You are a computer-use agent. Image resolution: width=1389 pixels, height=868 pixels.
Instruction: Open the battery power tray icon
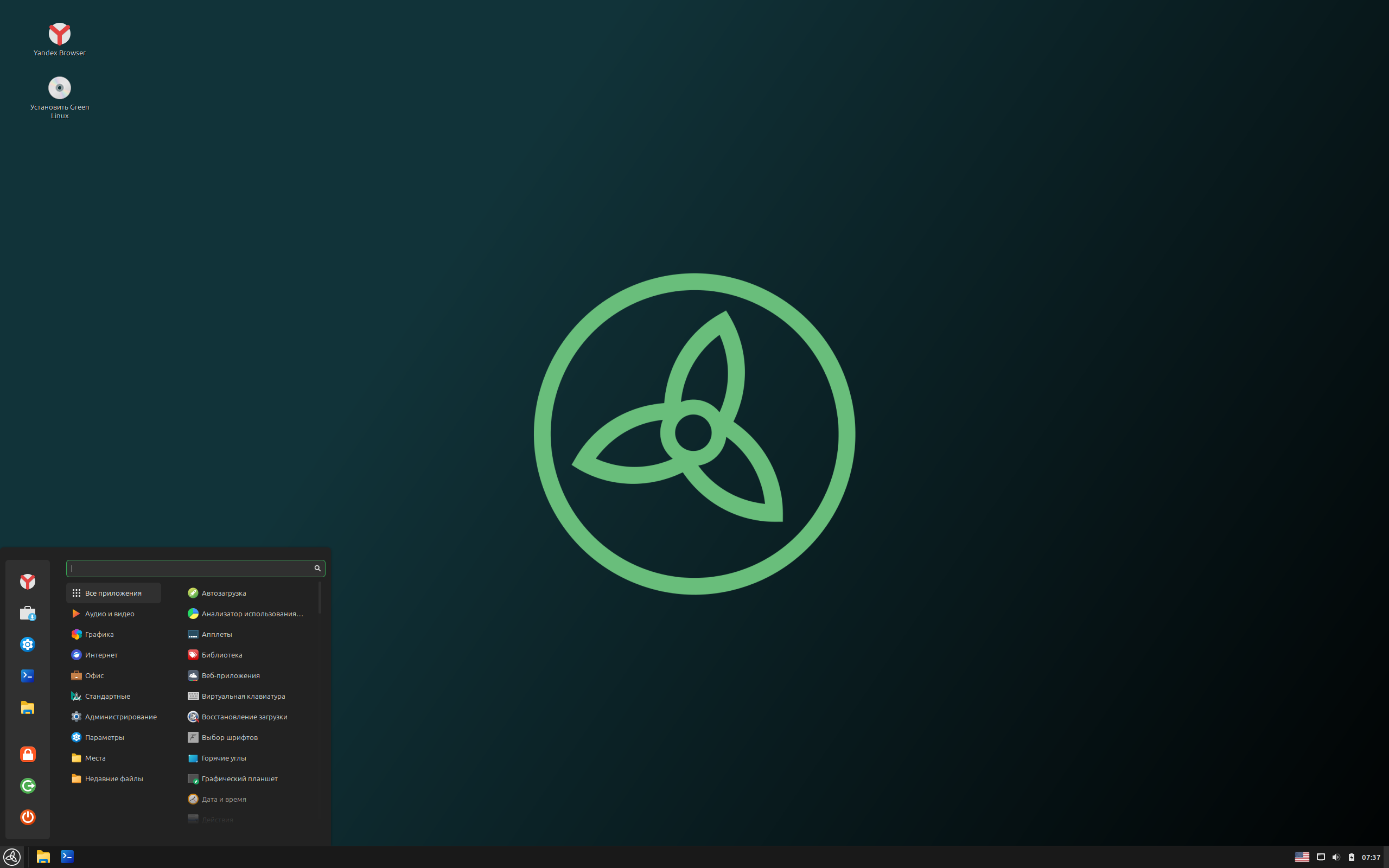(1351, 857)
